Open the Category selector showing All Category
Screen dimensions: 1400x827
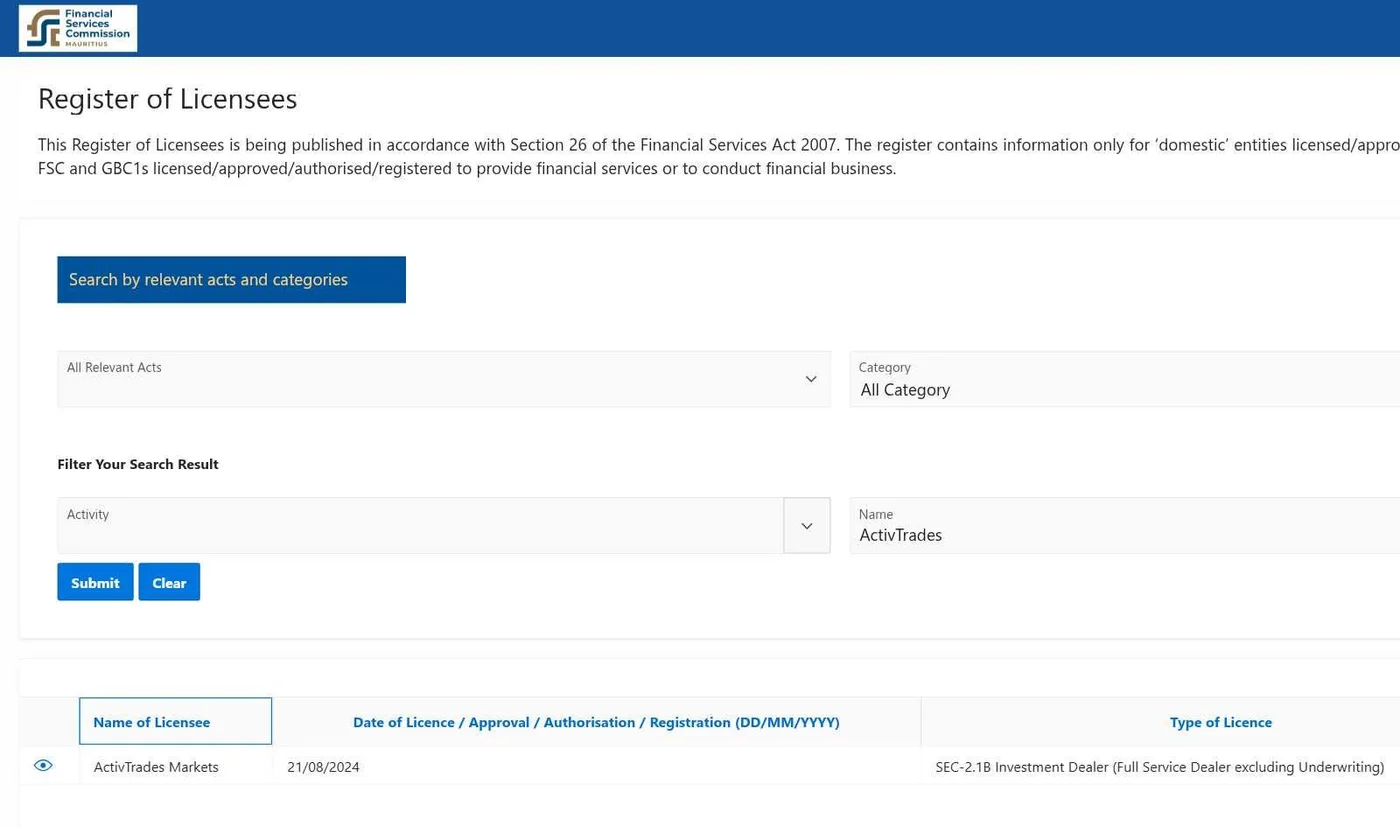point(1124,379)
